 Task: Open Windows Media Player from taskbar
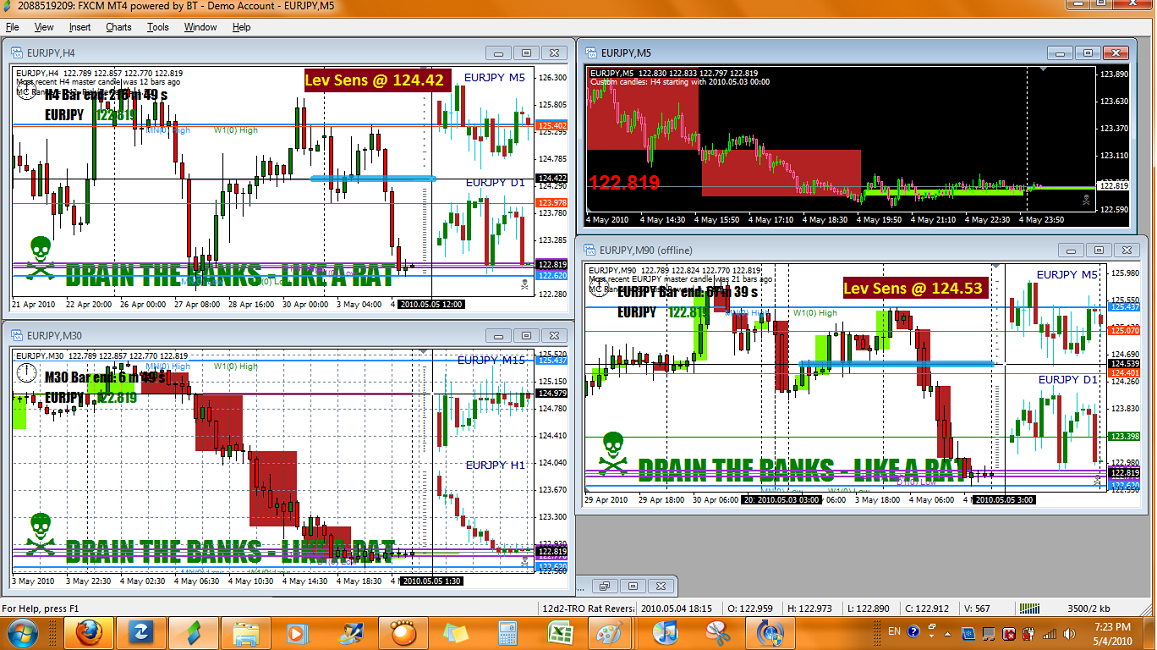coord(297,634)
